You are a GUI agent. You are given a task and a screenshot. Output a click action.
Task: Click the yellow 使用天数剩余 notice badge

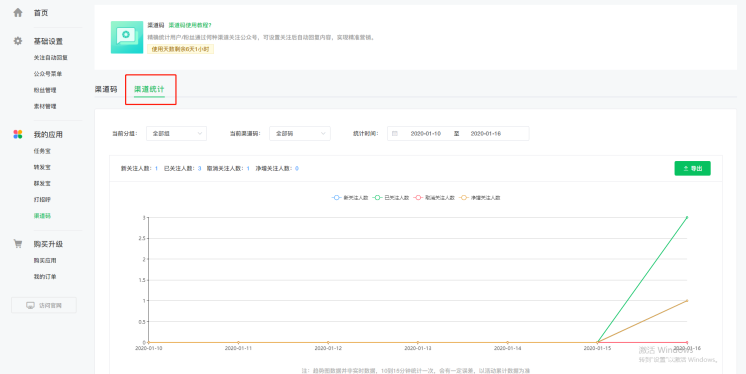180,49
